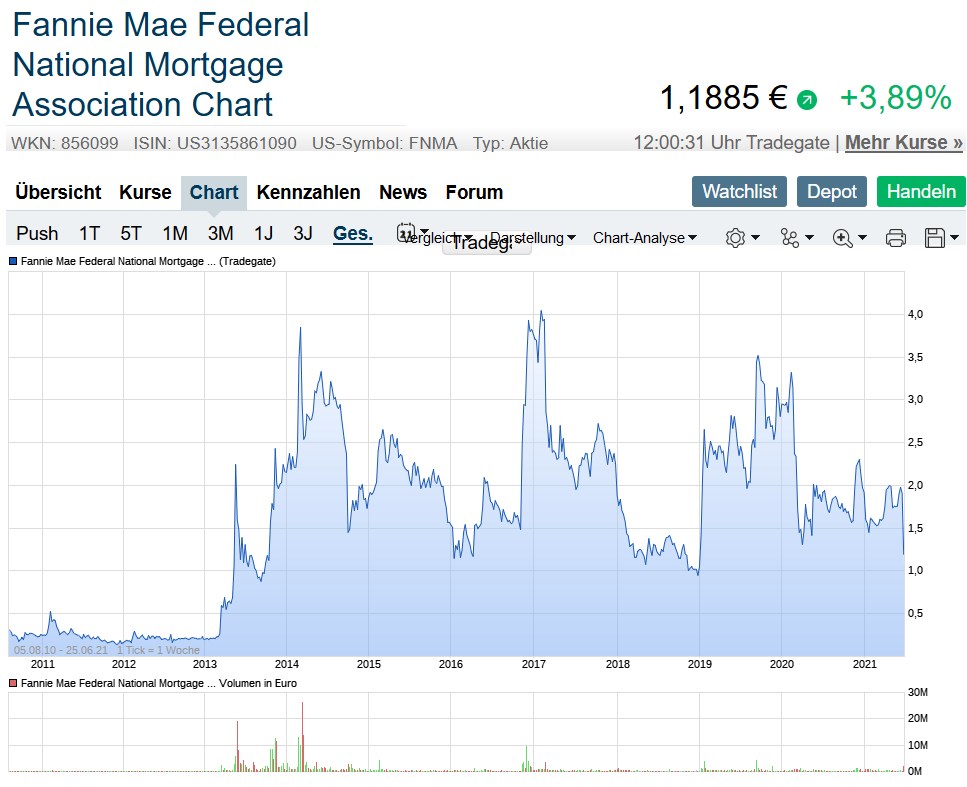Switch to the Kennzahlen tab

coord(308,192)
